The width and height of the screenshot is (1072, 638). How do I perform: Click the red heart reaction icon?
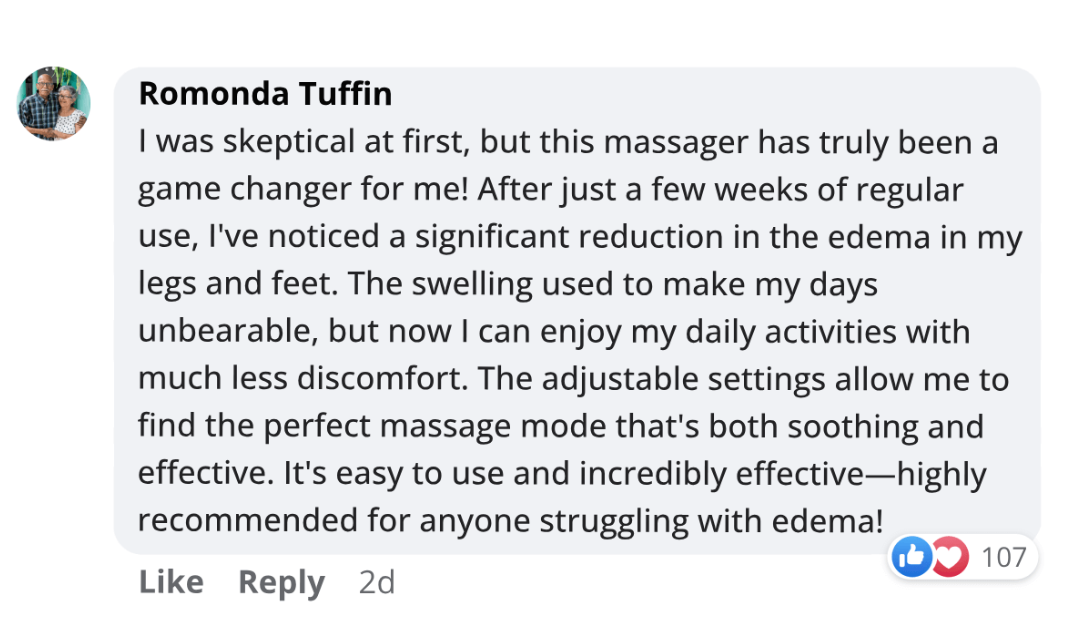pyautogui.click(x=950, y=557)
